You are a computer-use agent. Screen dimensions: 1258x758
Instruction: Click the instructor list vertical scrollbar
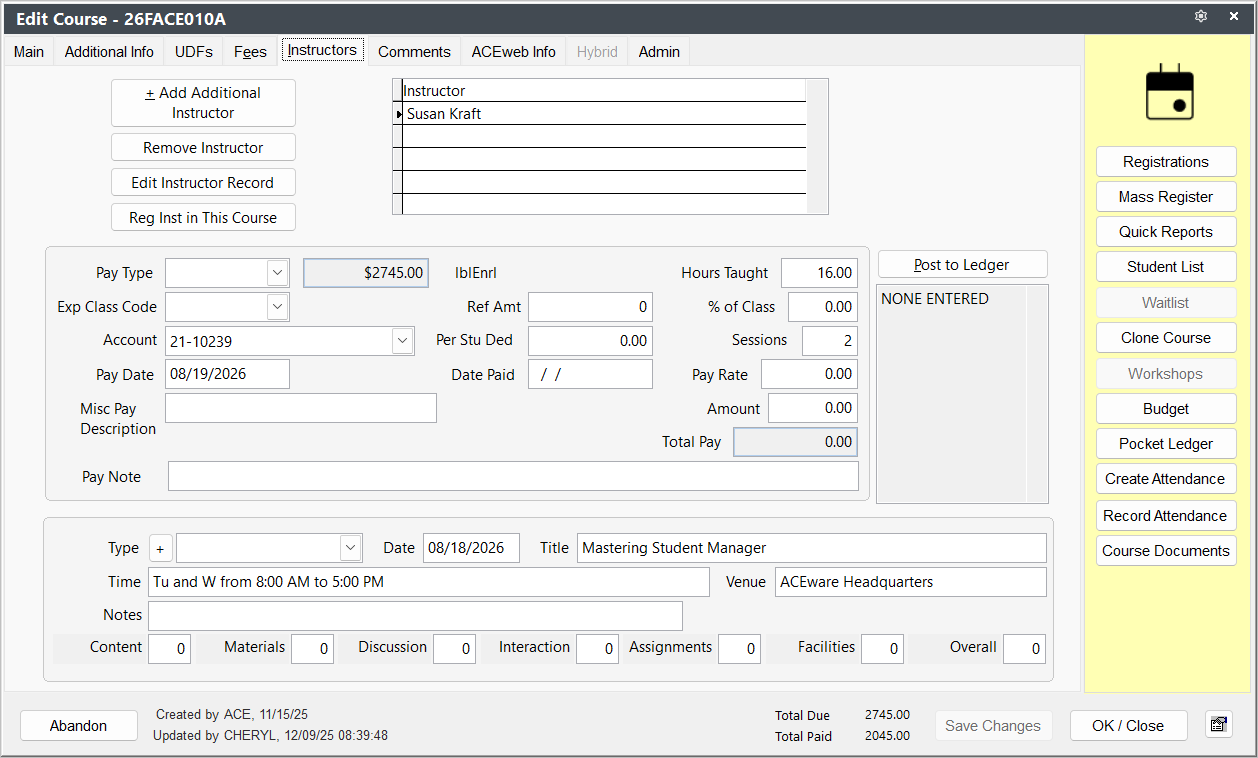click(x=817, y=146)
